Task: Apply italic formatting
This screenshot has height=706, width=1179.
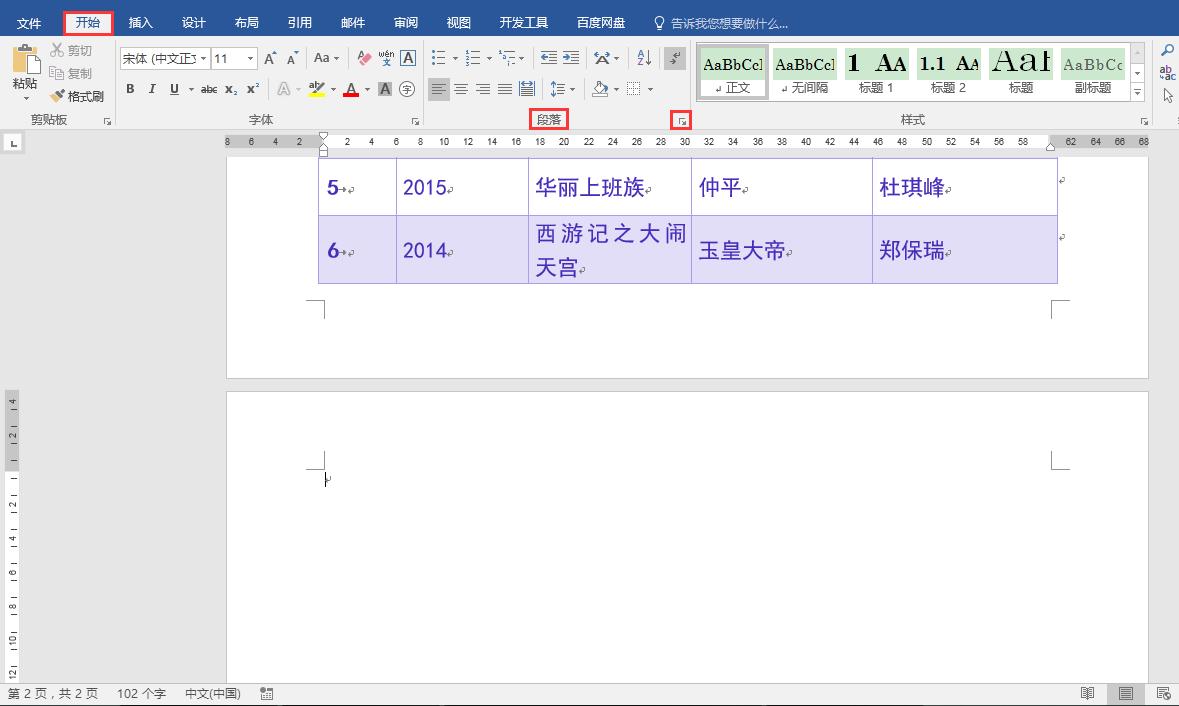Action: click(151, 89)
